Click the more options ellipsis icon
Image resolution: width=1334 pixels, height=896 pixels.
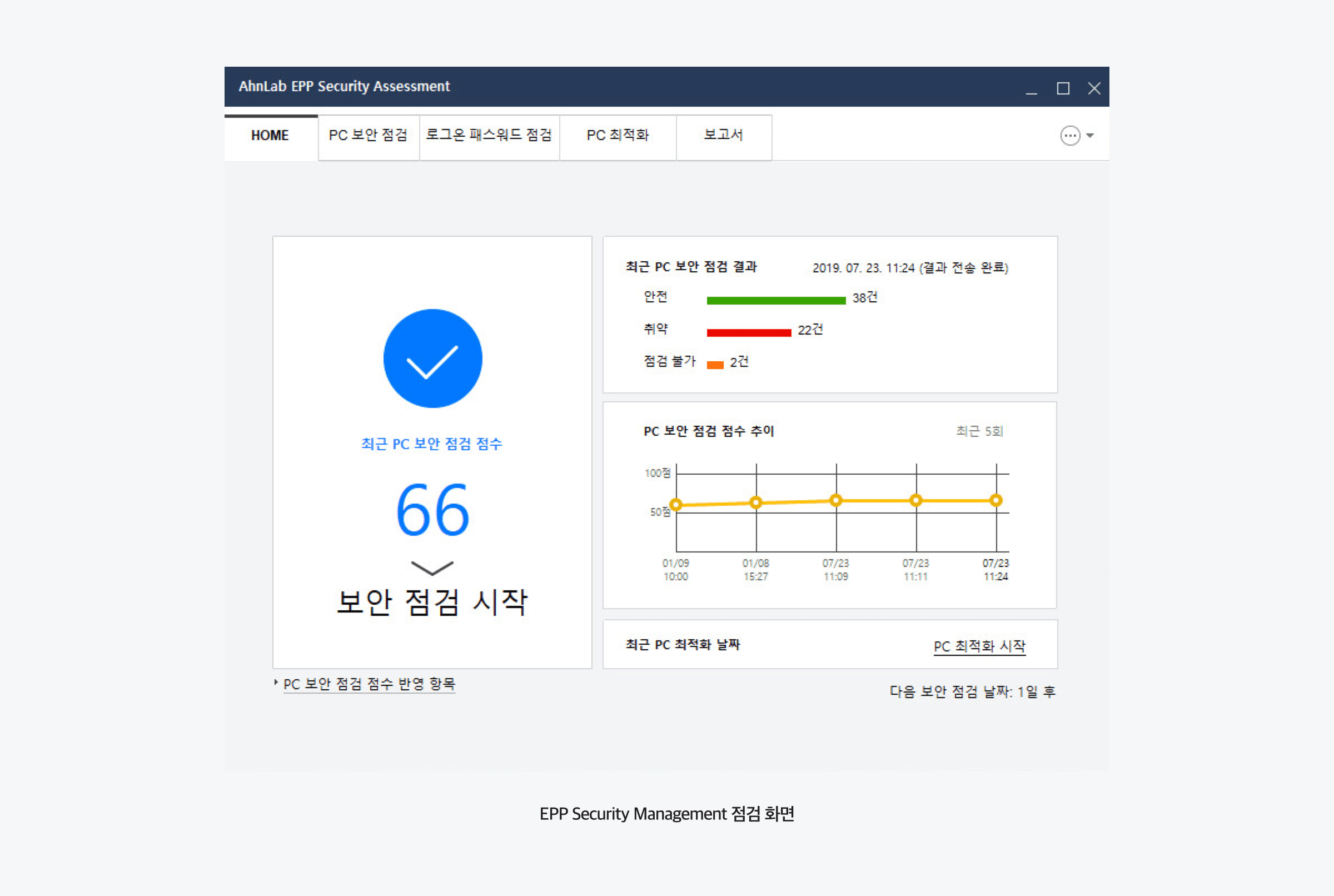(x=1070, y=136)
